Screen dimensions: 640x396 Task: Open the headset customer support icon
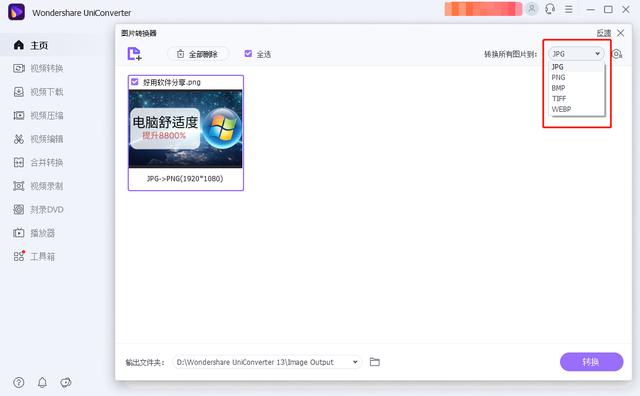click(550, 9)
